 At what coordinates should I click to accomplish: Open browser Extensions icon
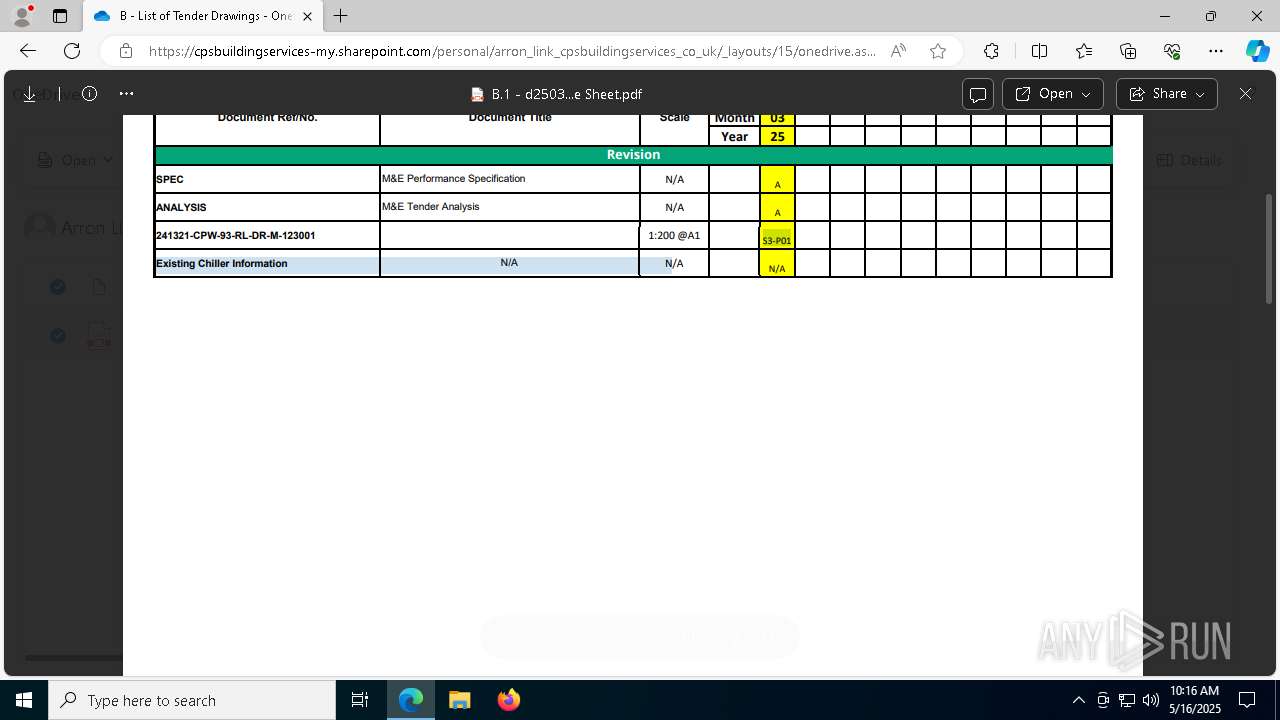point(991,51)
